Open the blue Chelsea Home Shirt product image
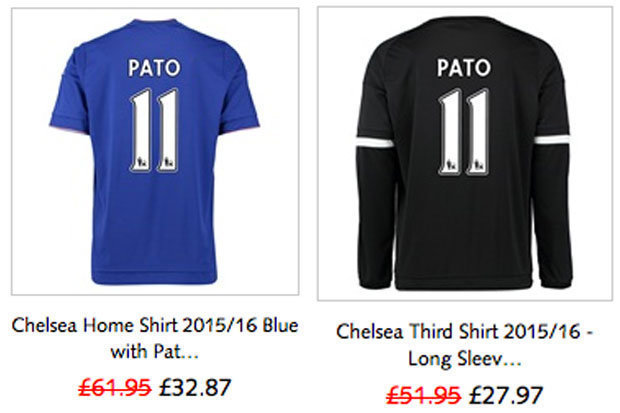Image resolution: width=620 pixels, height=413 pixels. tap(155, 152)
